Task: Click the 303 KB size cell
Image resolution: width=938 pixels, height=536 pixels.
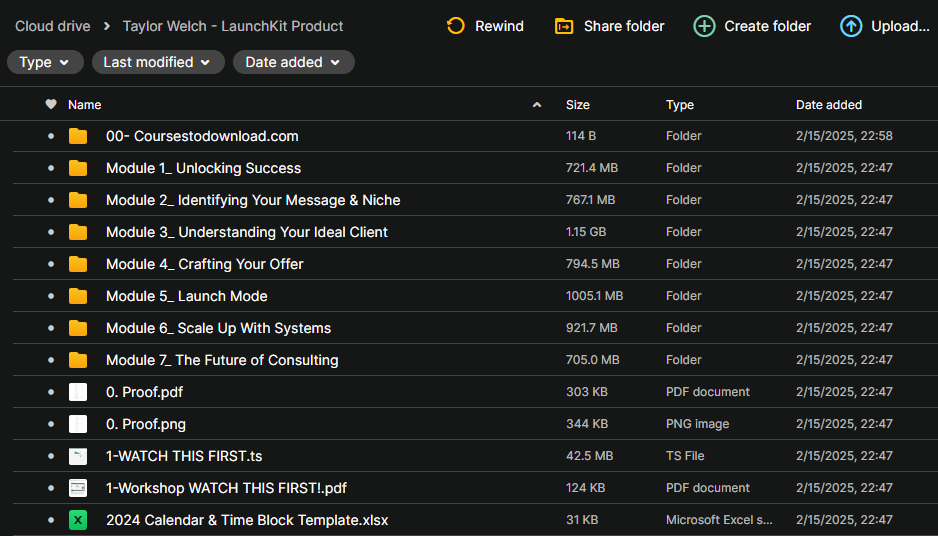Action: coord(587,392)
